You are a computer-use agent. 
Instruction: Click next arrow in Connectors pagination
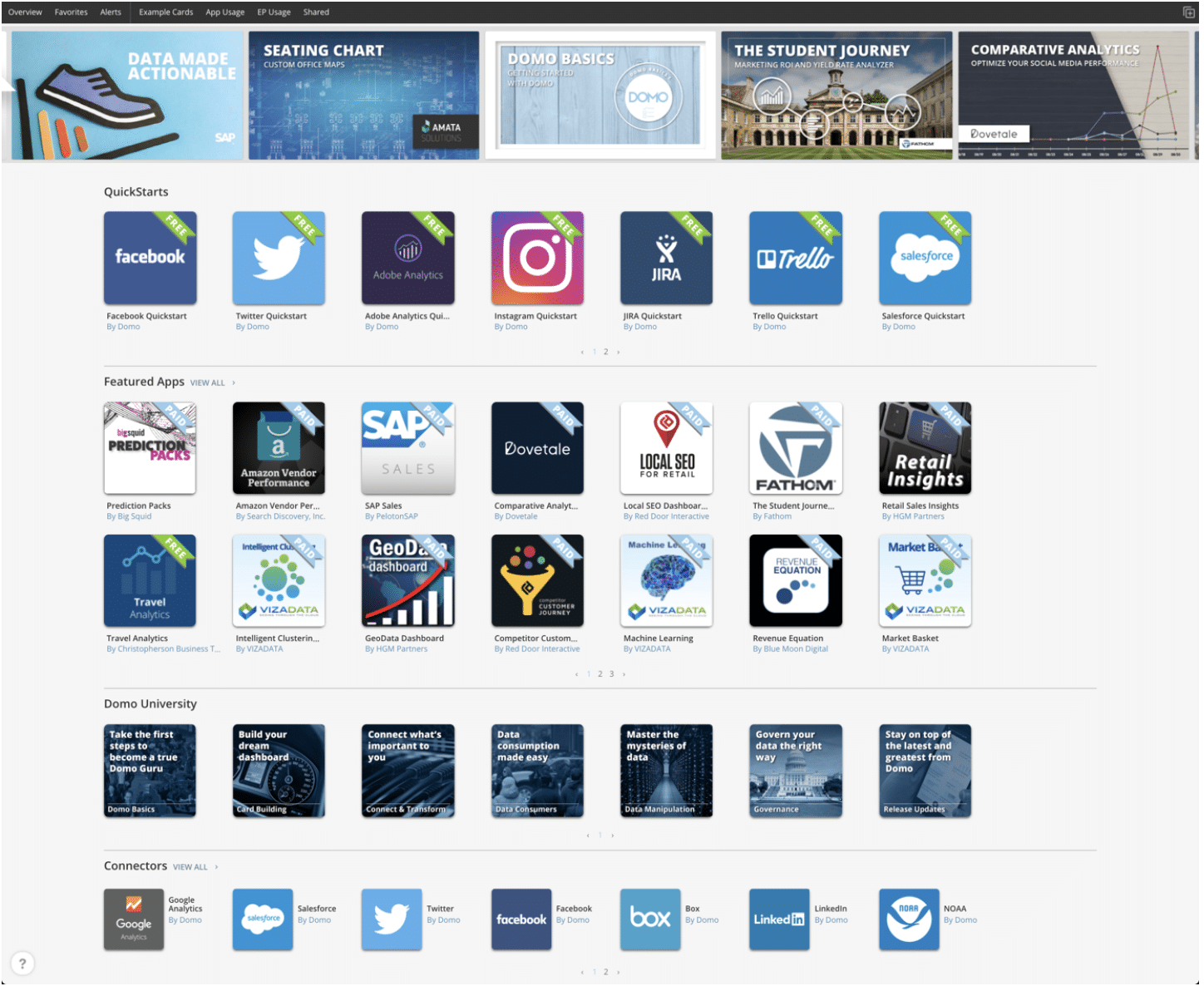619,972
